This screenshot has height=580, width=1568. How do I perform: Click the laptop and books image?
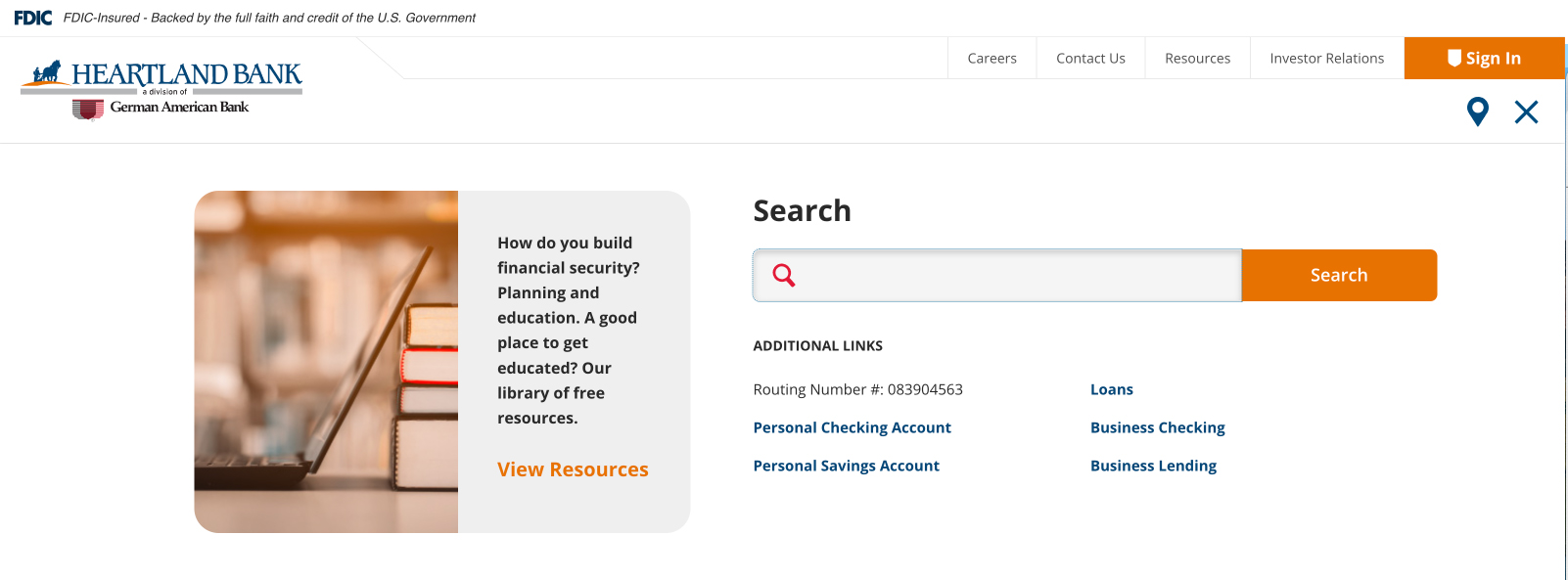[x=326, y=362]
